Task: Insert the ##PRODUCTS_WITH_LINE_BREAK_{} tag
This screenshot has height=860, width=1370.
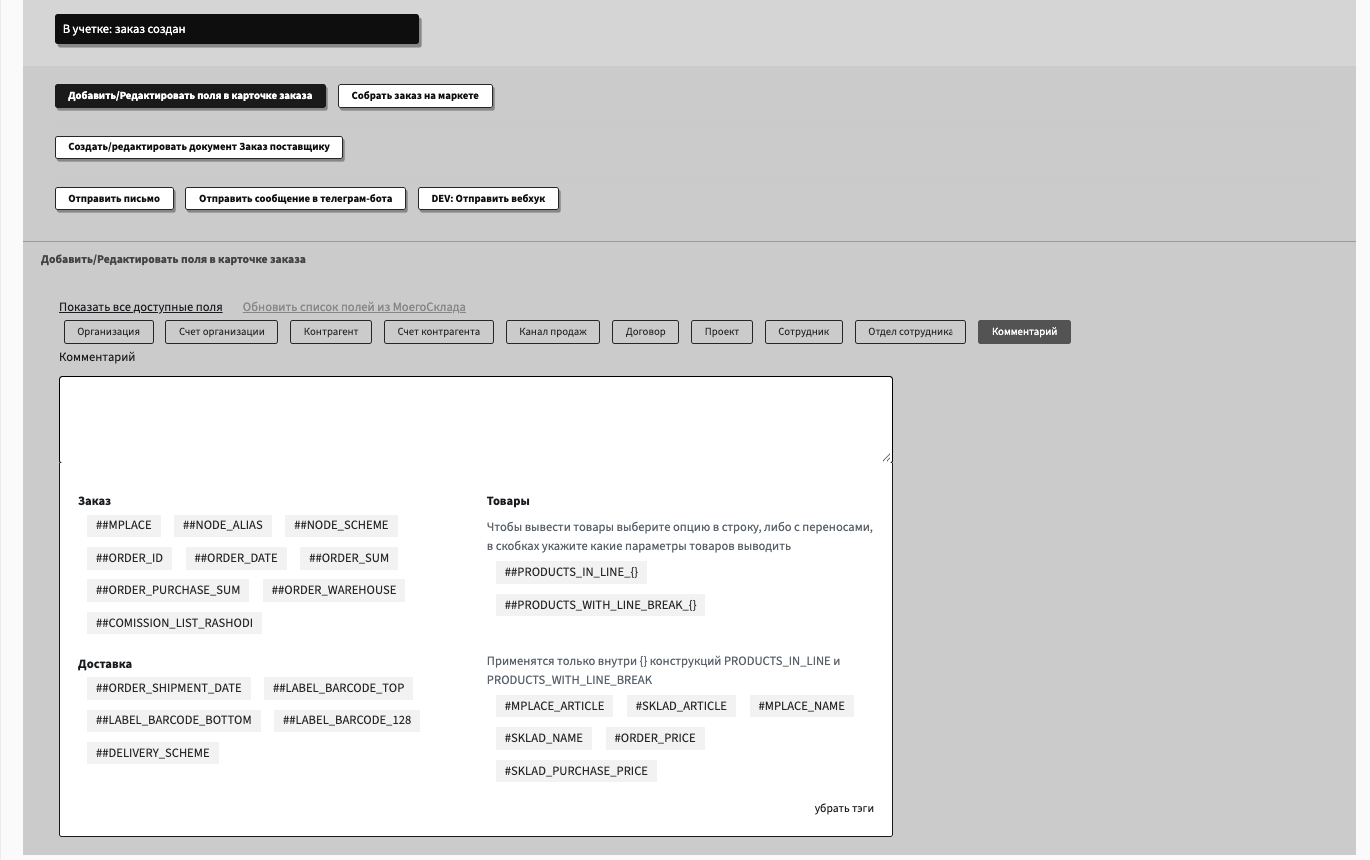Action: coord(600,605)
